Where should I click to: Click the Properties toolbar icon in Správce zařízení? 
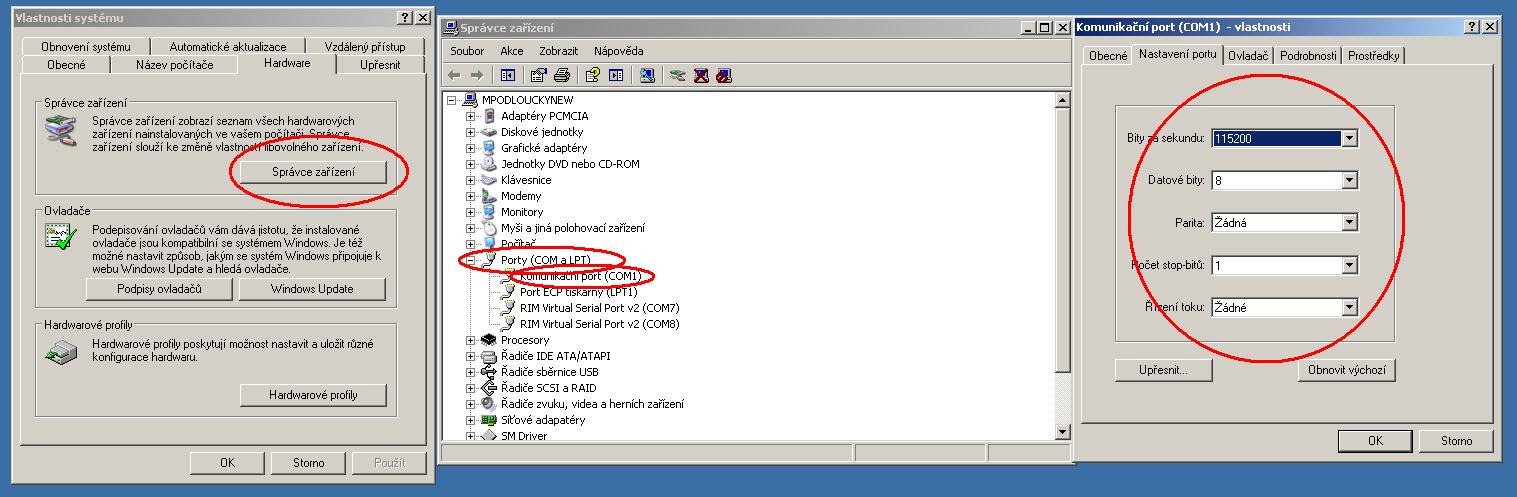coord(540,75)
